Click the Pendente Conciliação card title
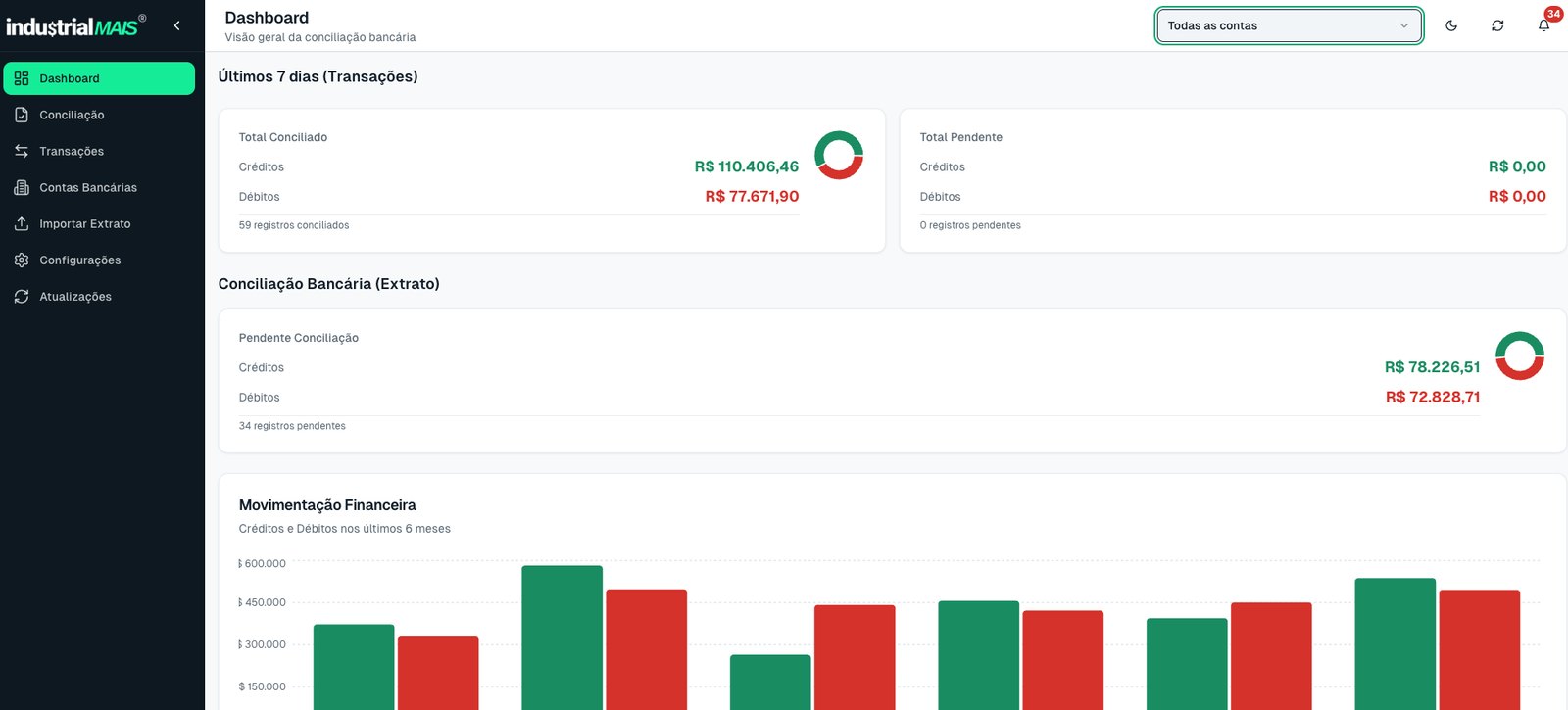The width and height of the screenshot is (1568, 710). click(x=299, y=338)
